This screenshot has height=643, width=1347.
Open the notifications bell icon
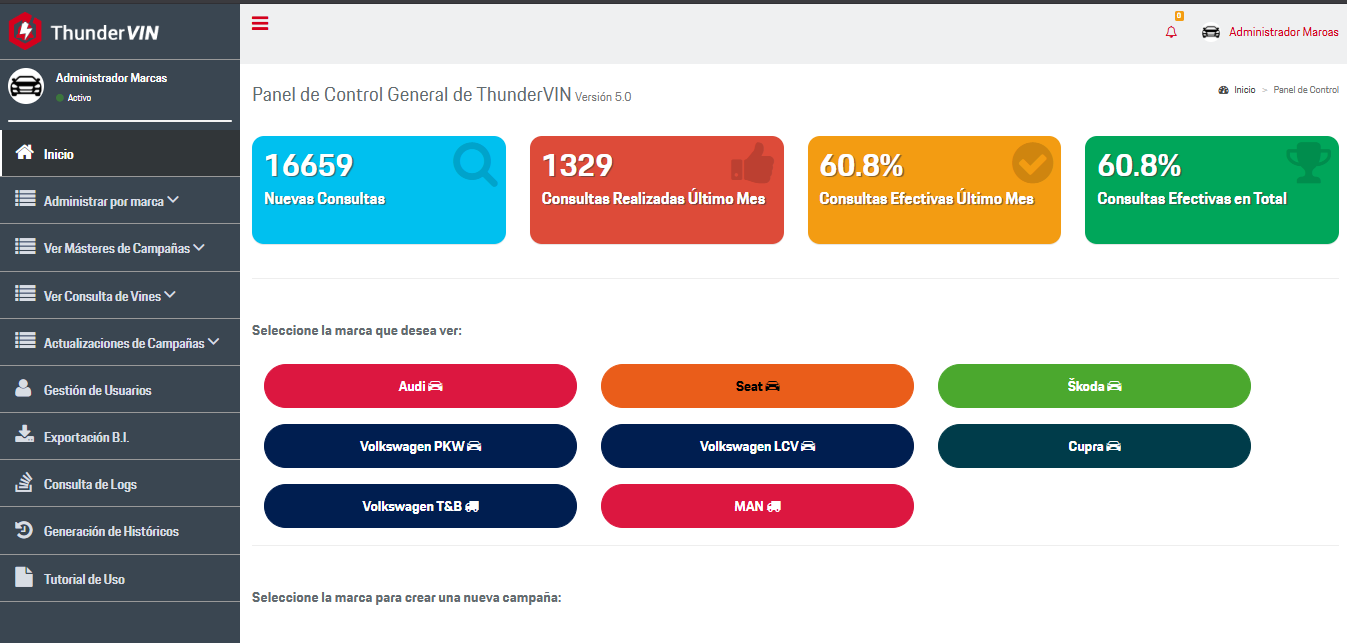(1171, 32)
